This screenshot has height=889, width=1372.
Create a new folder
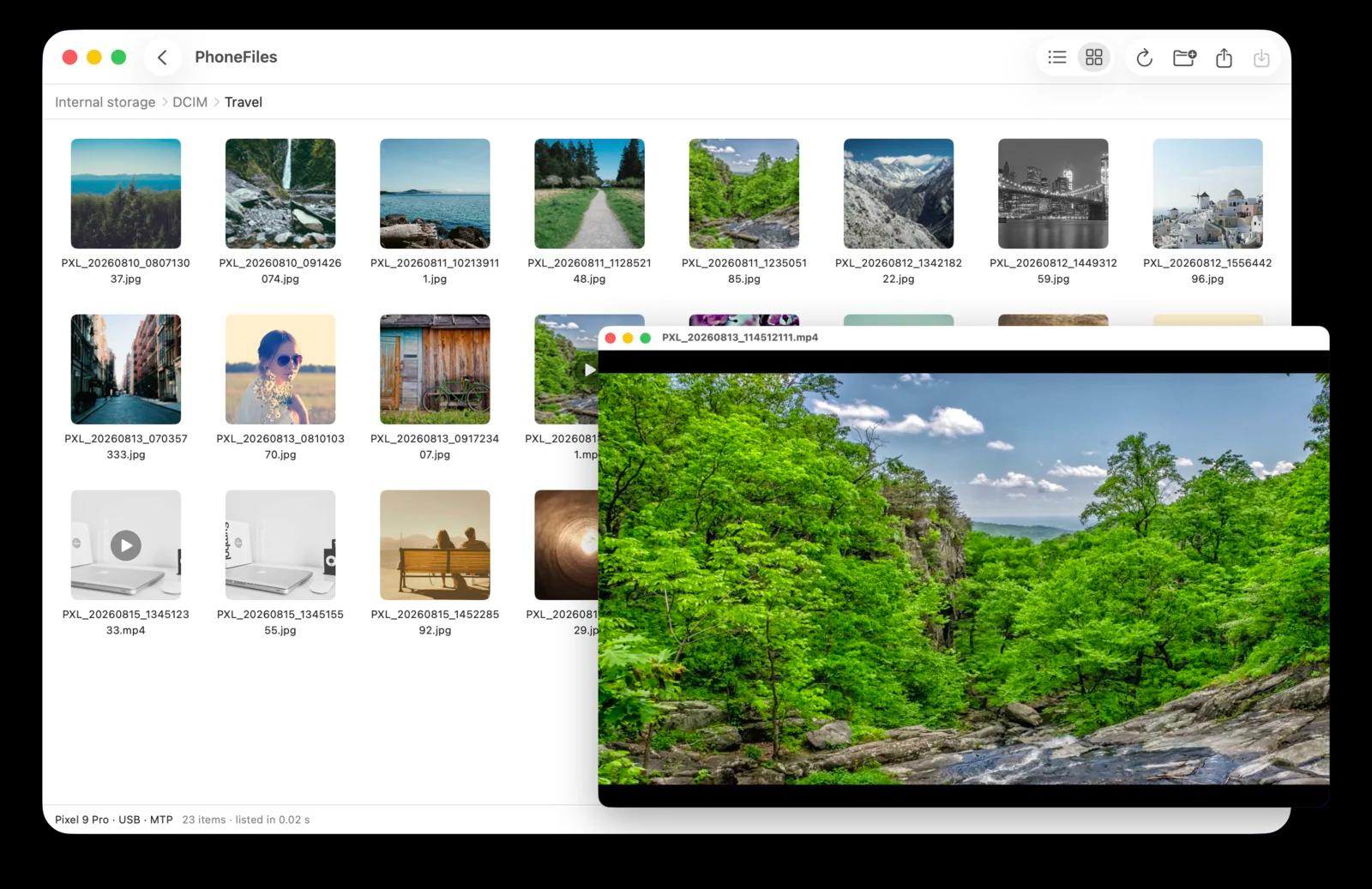click(1184, 57)
